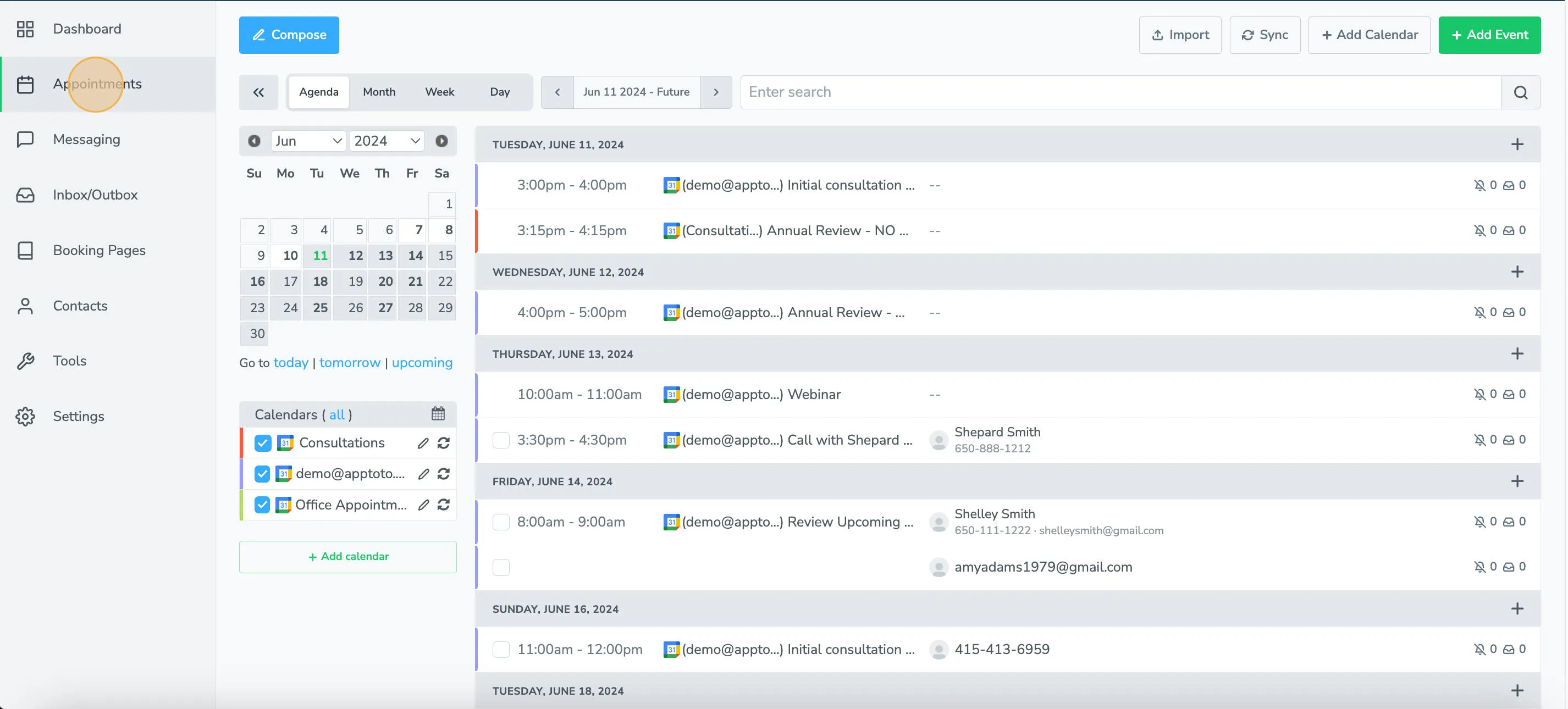Click the green Add Event button
Screen dimensions: 1568x709
tap(1489, 35)
